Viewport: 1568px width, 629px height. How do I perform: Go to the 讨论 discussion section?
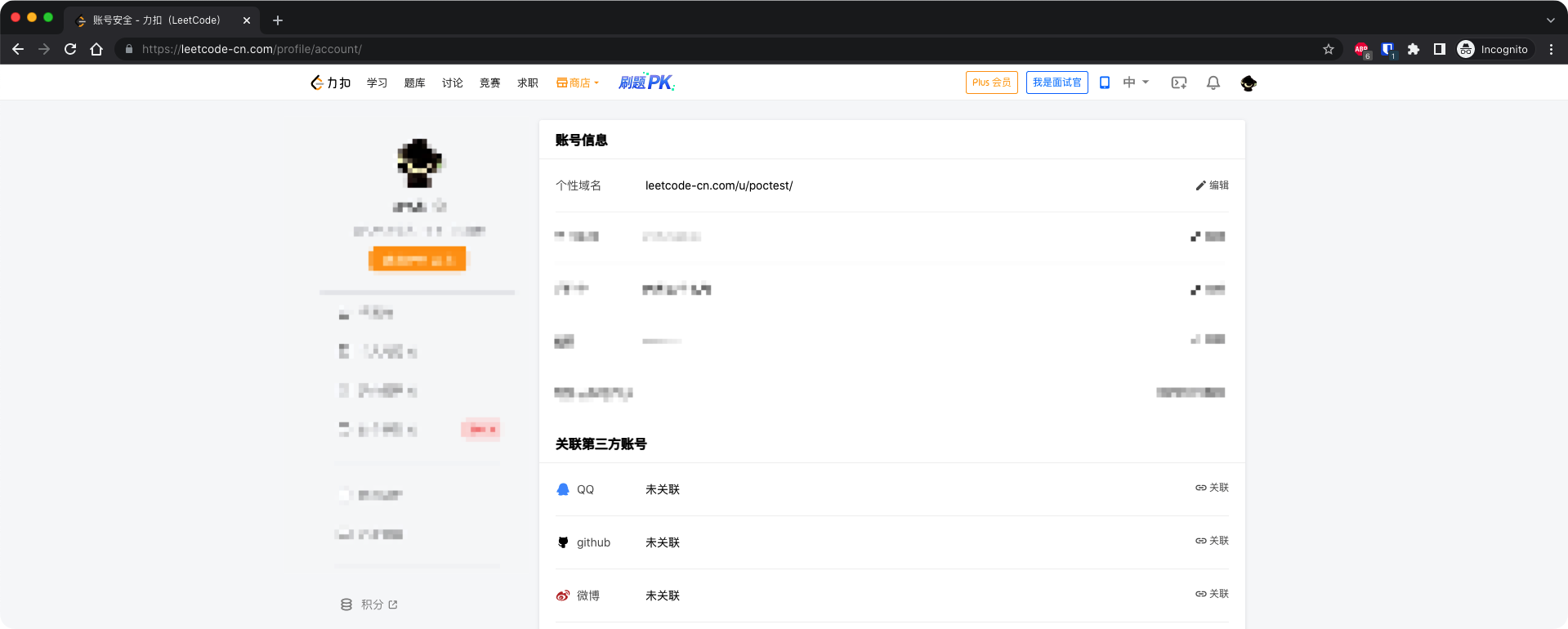[452, 83]
